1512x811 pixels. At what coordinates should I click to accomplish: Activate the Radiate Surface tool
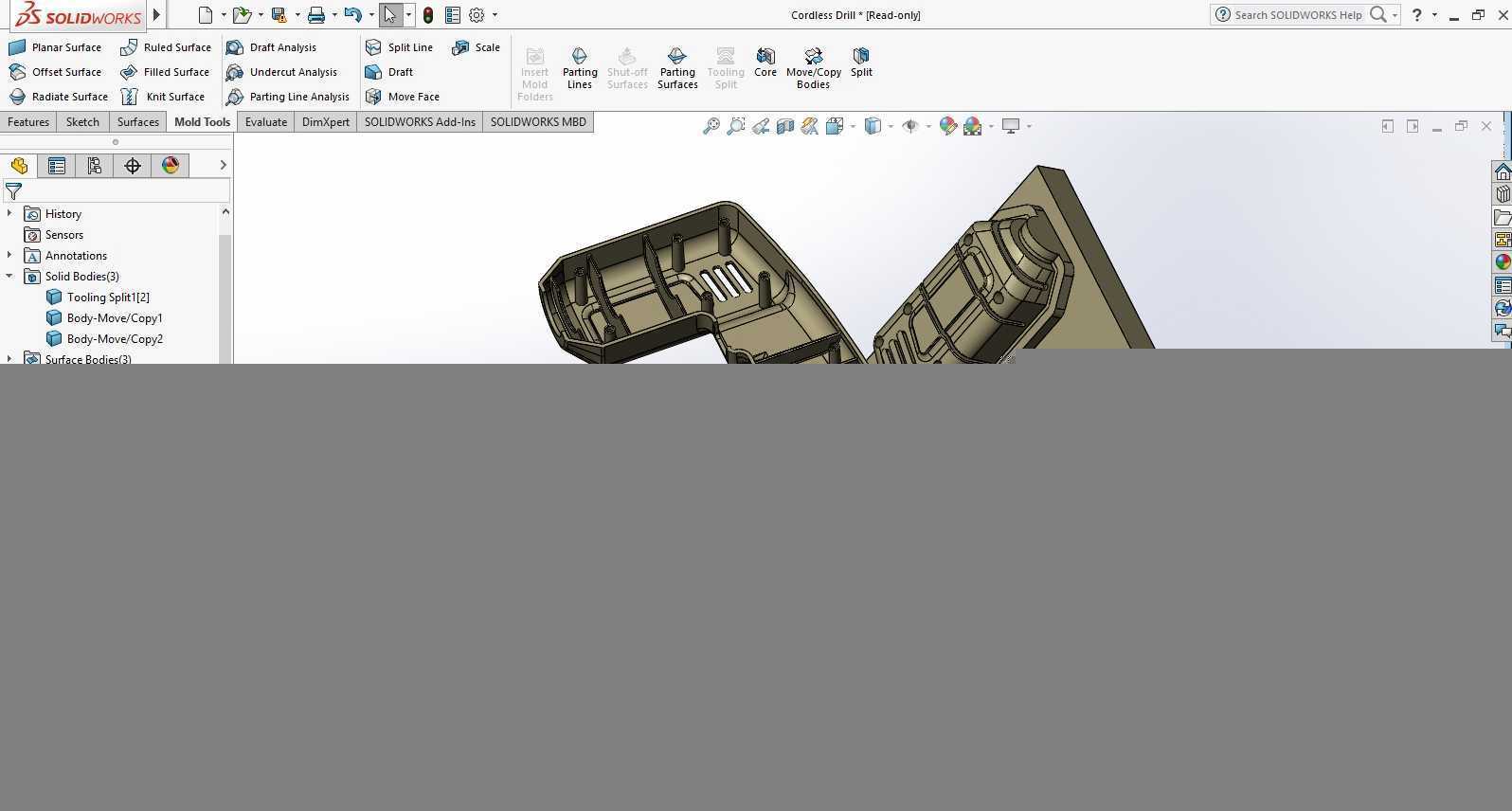click(x=58, y=97)
